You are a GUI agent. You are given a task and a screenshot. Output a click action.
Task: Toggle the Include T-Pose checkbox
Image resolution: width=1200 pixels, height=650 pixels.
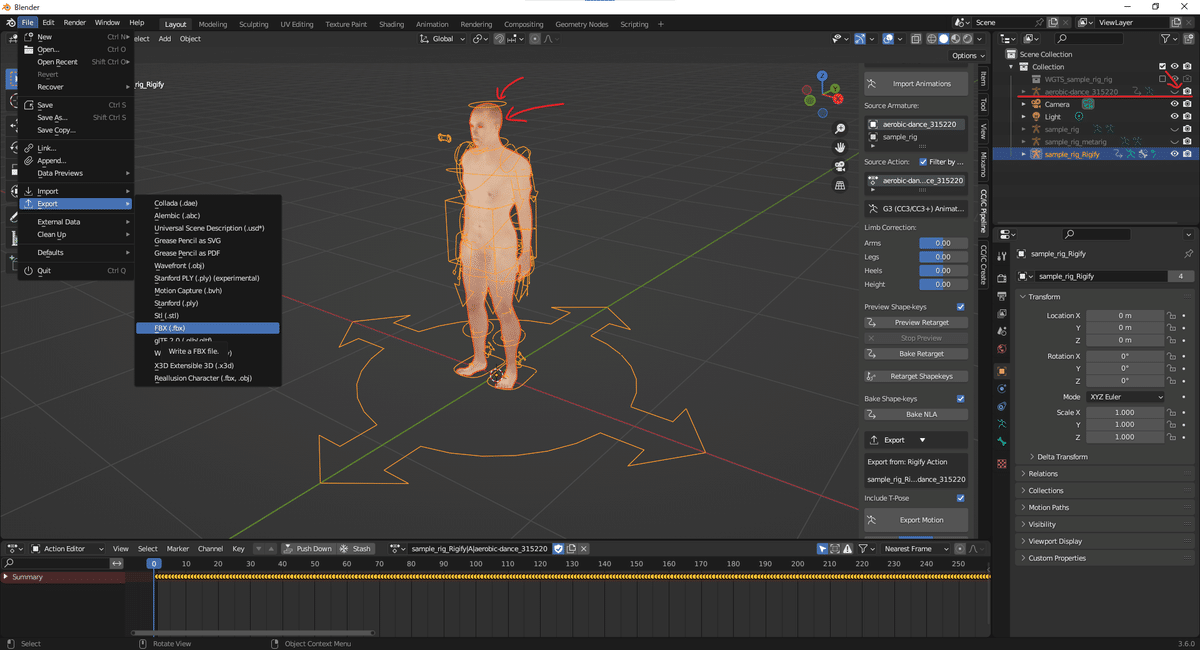coord(961,498)
